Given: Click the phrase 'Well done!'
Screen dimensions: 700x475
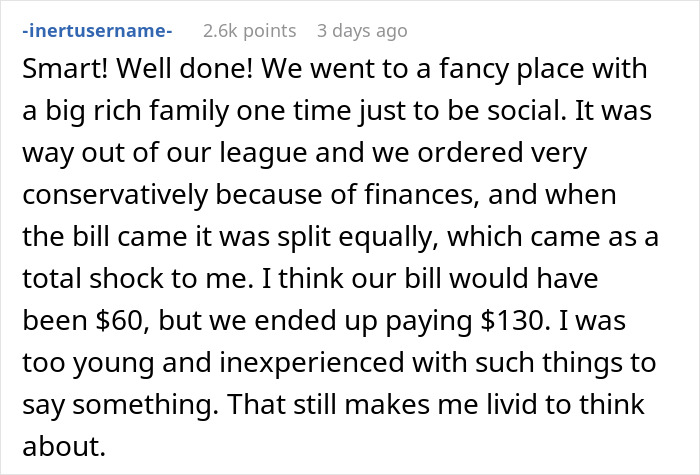Looking at the screenshot, I should (x=185, y=69).
